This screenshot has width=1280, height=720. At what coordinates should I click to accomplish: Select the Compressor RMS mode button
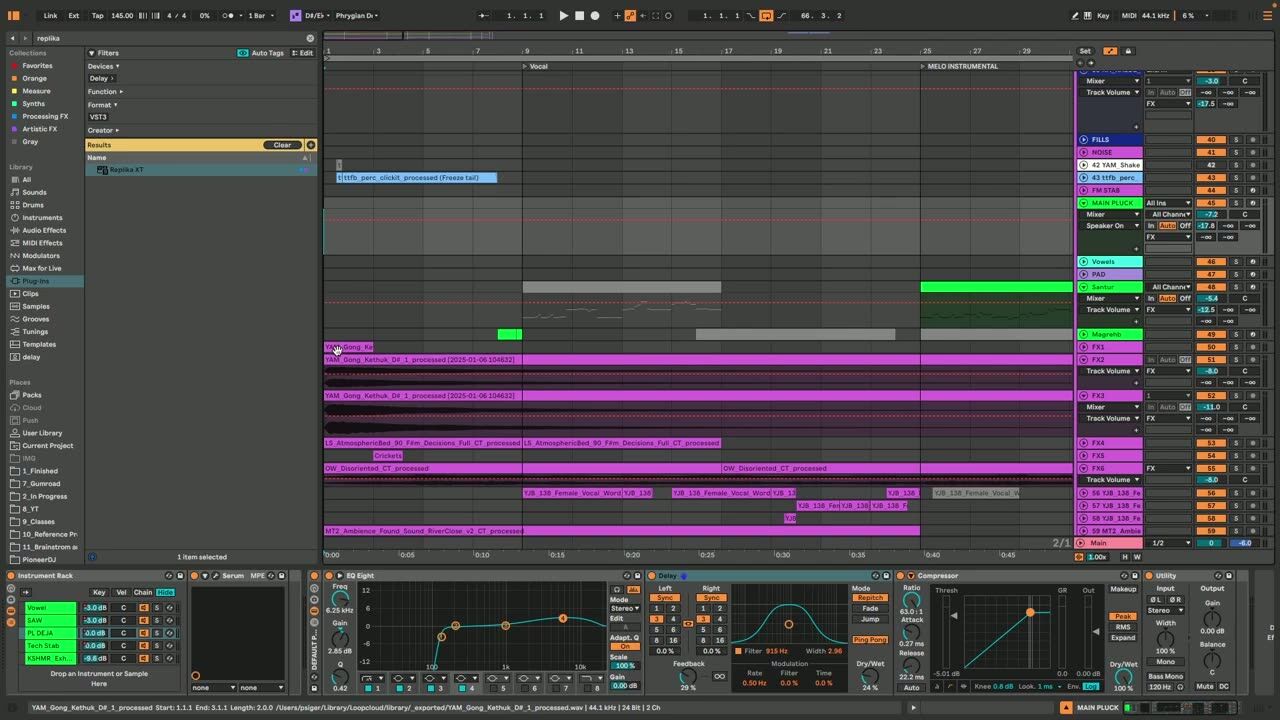click(1123, 627)
